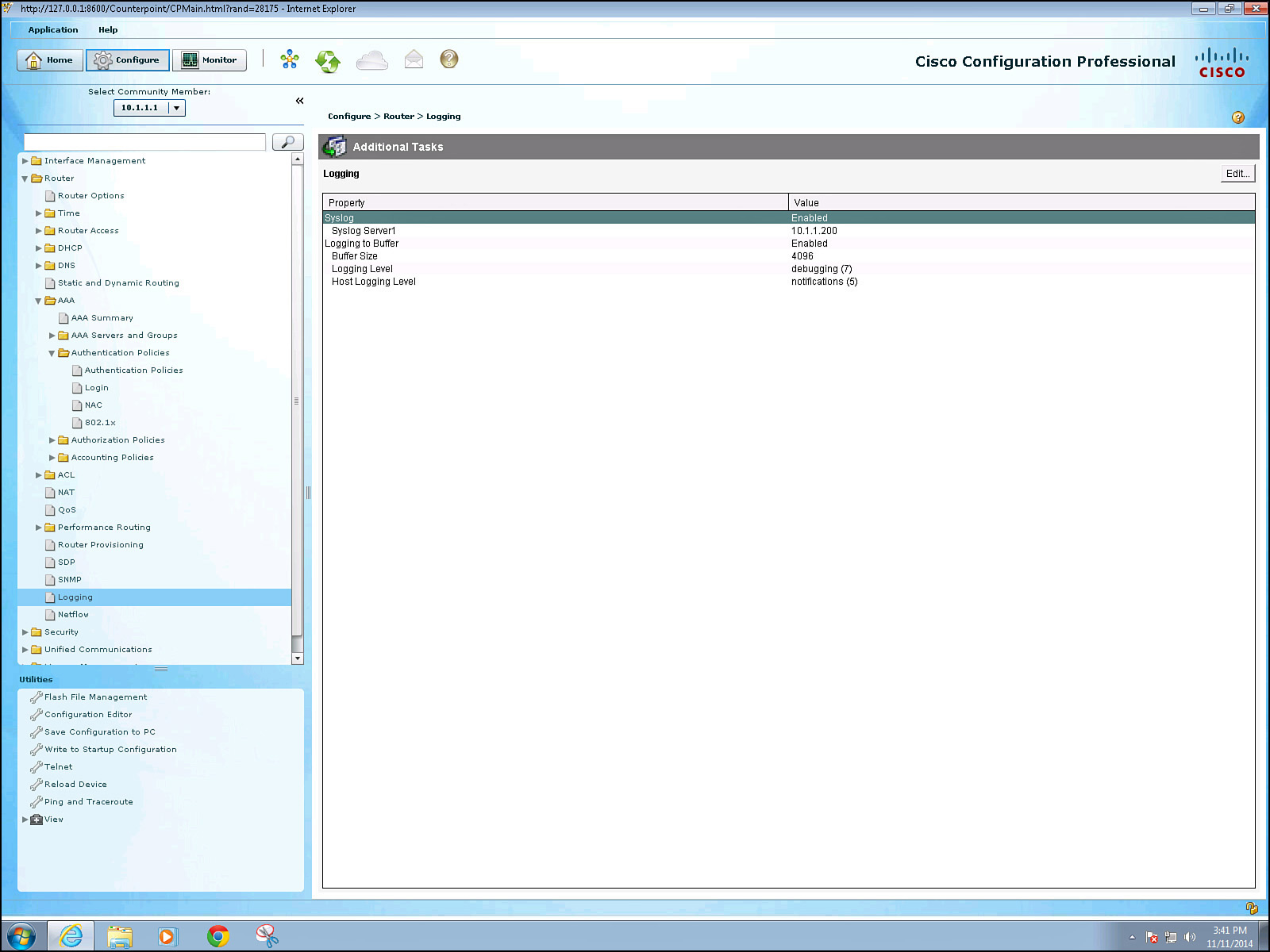Open the Help menu
Screen dimensions: 1270x952
(x=108, y=30)
